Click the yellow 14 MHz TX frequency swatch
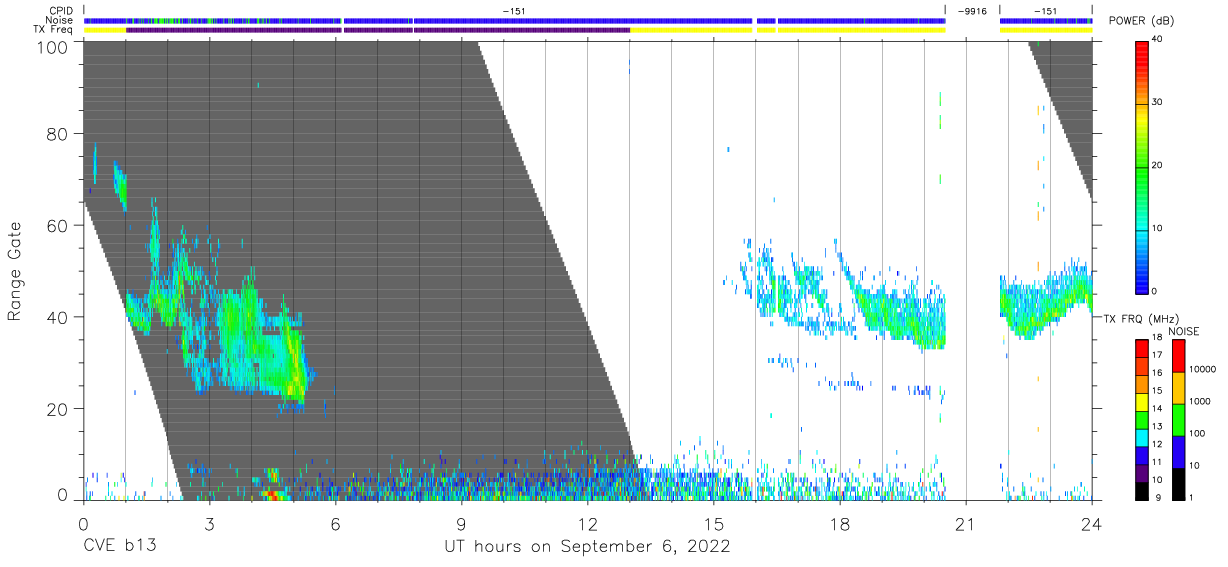Image resolution: width=1228 pixels, height=567 pixels. click(x=1143, y=401)
